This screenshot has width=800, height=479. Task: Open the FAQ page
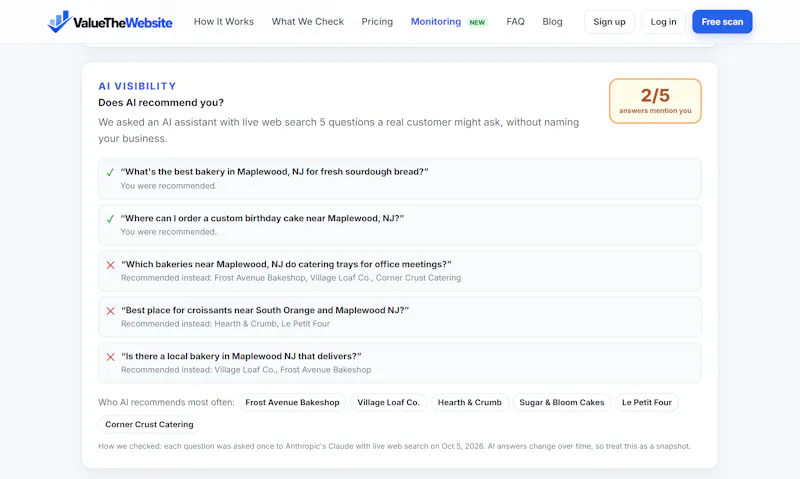(515, 21)
